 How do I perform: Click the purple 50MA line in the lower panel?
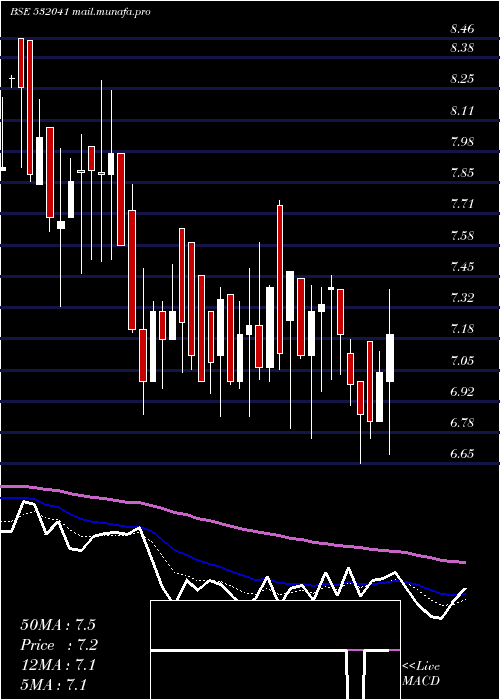pyautogui.click(x=232, y=526)
